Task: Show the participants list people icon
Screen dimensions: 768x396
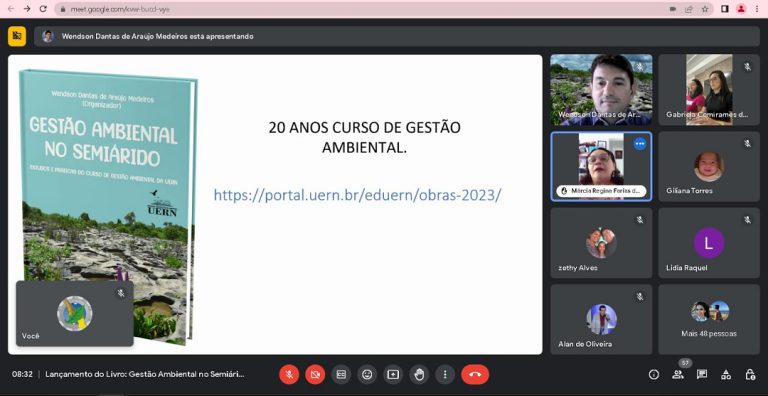Action: [678, 374]
